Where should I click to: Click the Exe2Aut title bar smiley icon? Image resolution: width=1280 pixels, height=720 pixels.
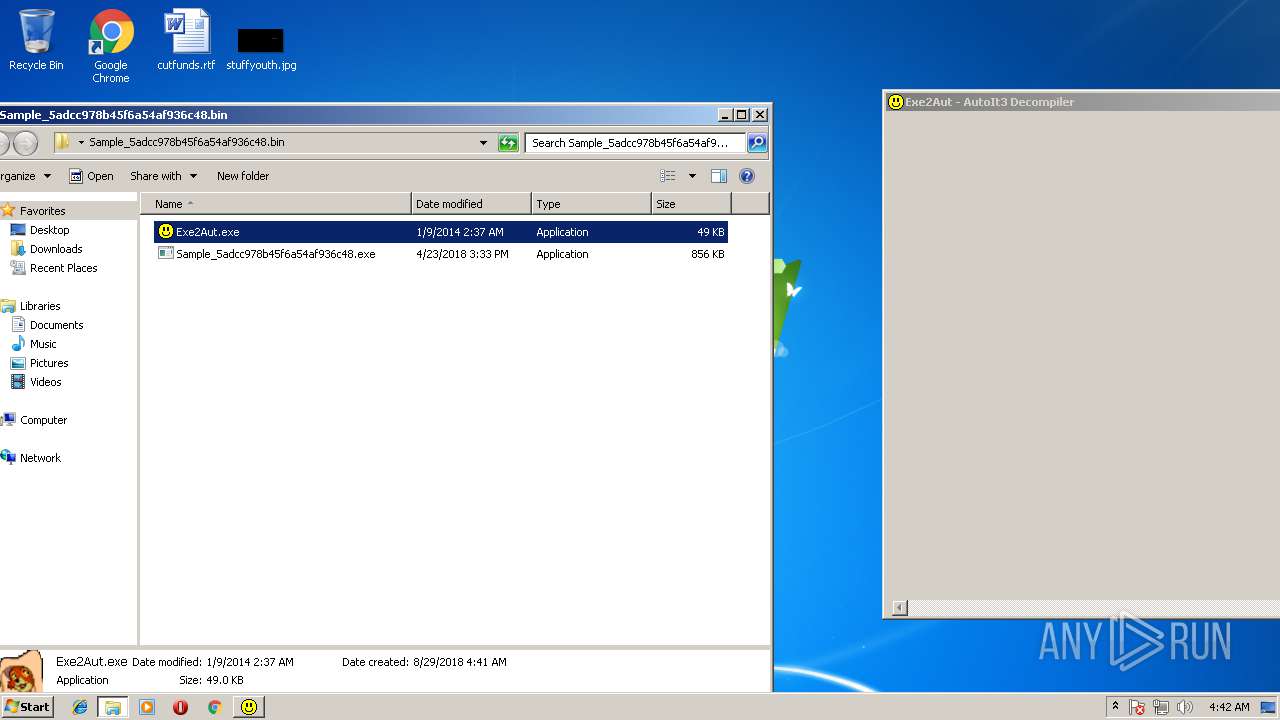pyautogui.click(x=895, y=102)
